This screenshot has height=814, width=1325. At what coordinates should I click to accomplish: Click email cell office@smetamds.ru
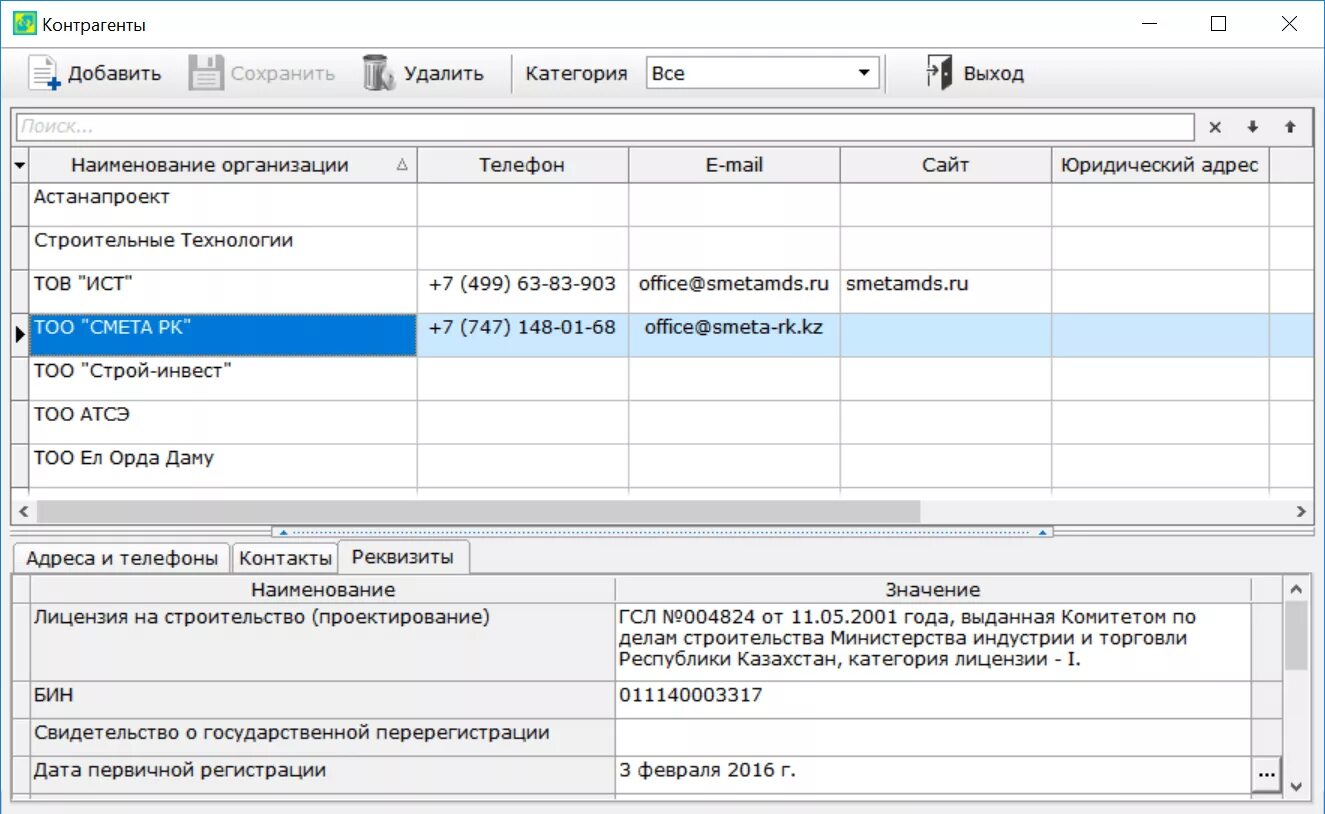(x=734, y=291)
